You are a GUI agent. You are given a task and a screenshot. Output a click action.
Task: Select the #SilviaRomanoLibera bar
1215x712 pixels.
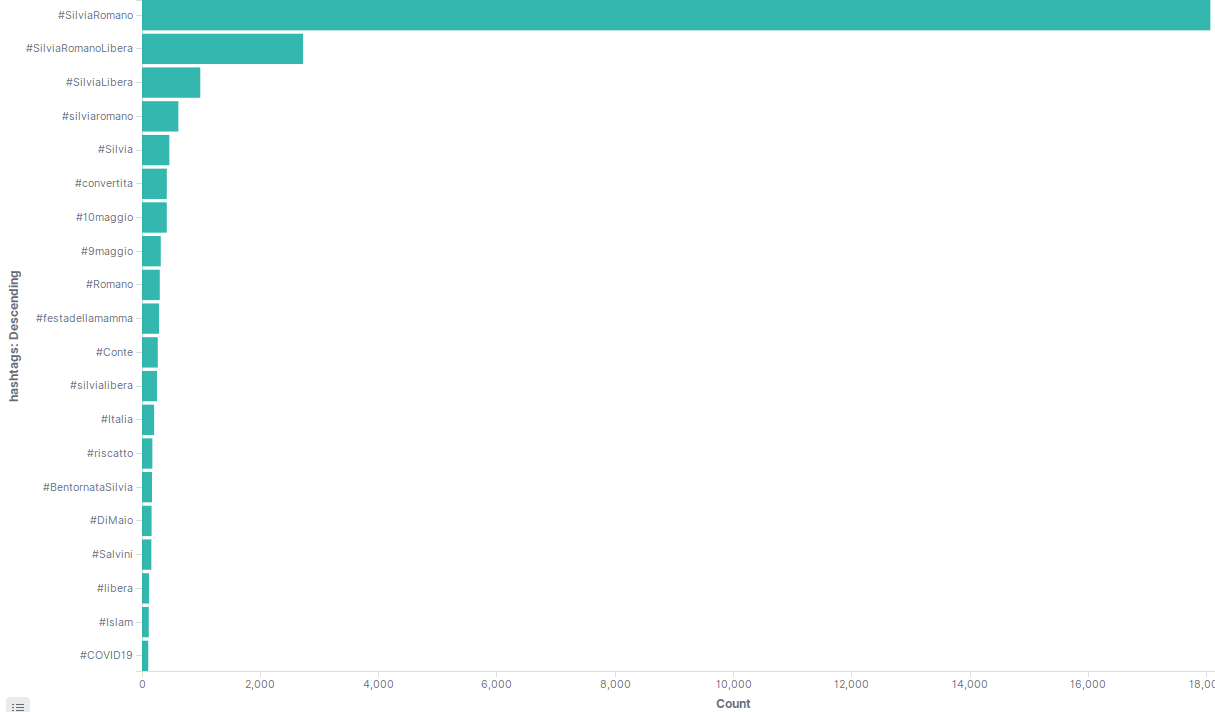(222, 49)
